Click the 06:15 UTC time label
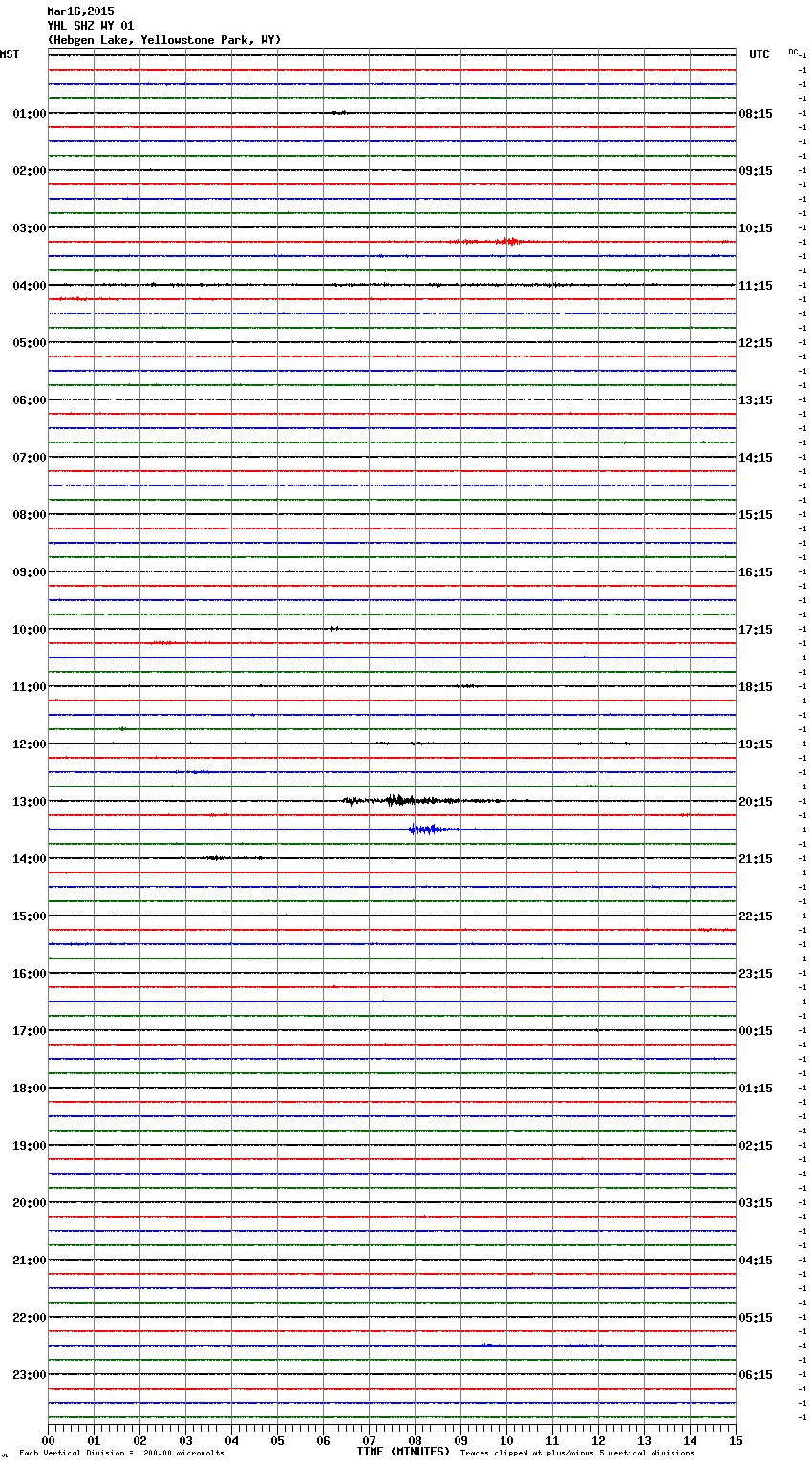The width and height of the screenshot is (812, 1466). point(756,1375)
